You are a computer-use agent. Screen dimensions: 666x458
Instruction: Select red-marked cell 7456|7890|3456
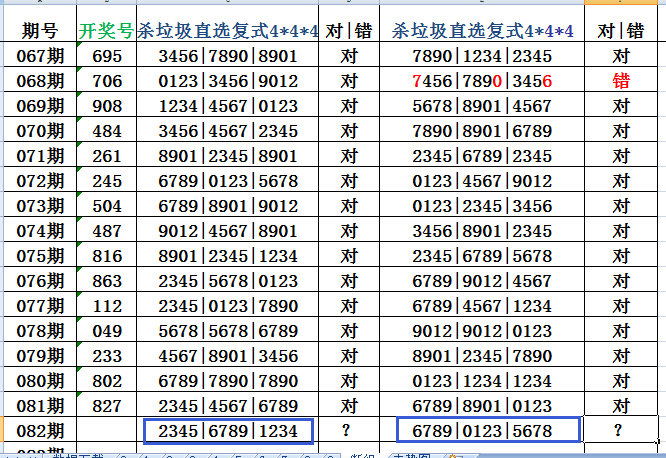coord(482,81)
